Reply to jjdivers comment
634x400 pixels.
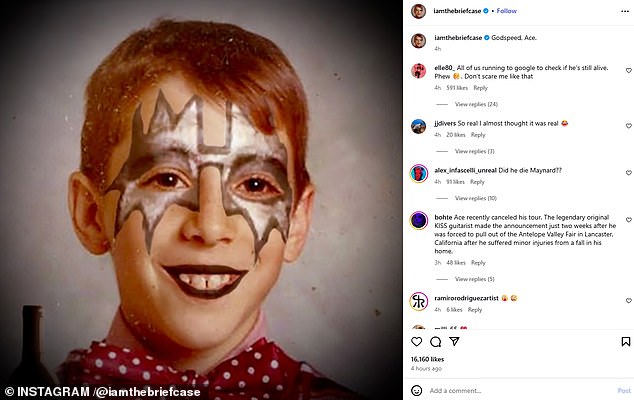478,135
